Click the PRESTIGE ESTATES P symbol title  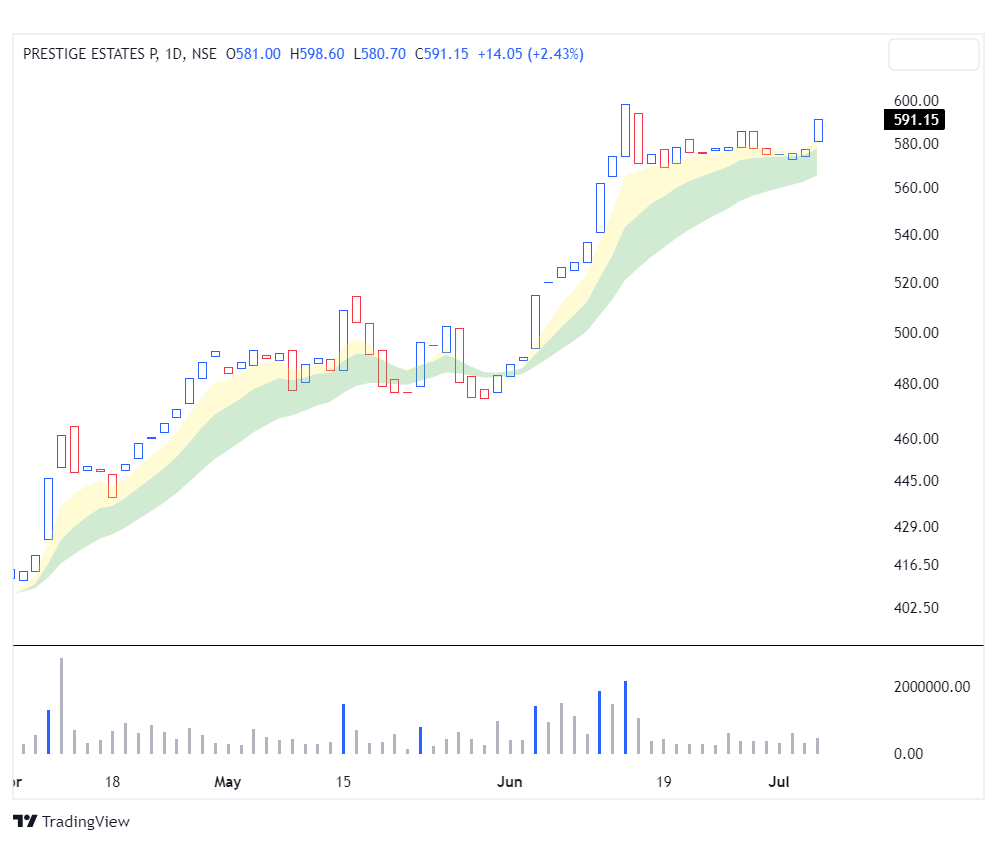(x=90, y=54)
